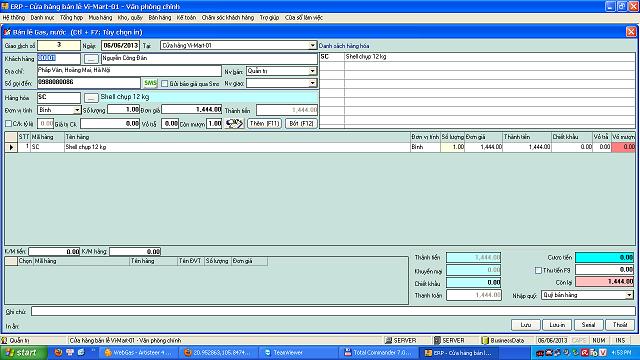Open product lookup ellipsis beside SC

(91, 98)
